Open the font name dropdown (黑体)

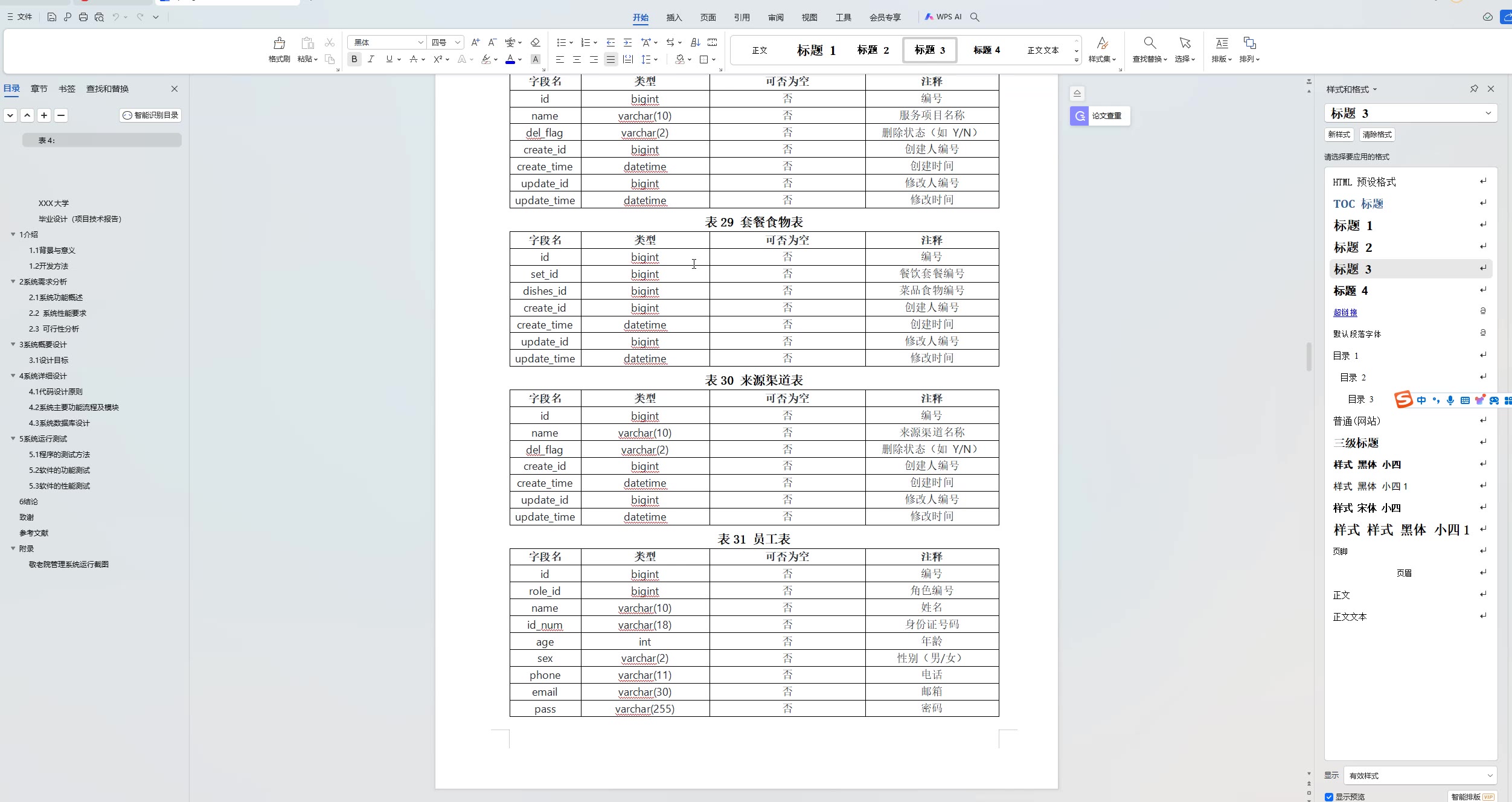(421, 42)
